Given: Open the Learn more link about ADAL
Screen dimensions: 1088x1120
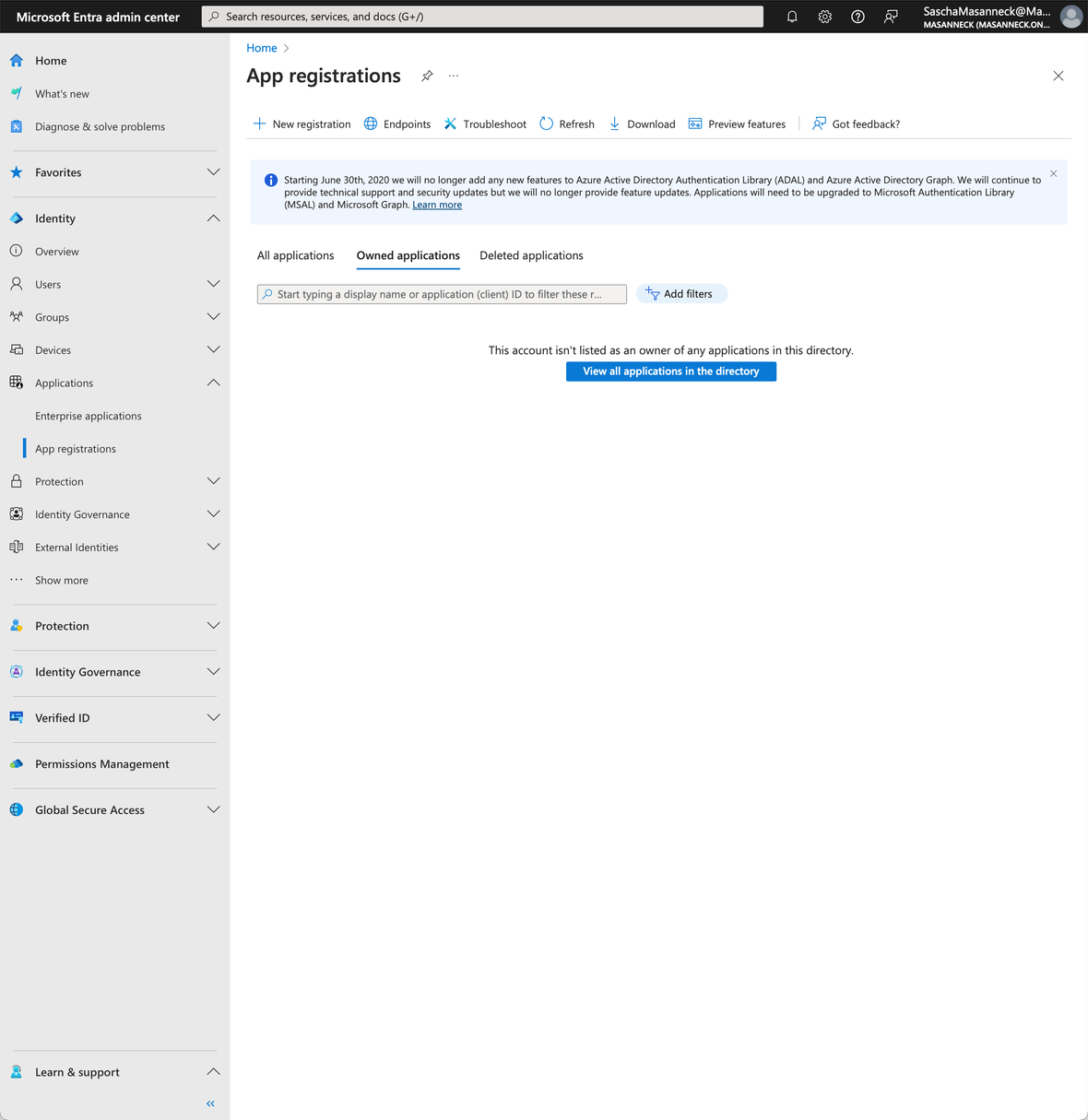Looking at the screenshot, I should (437, 204).
